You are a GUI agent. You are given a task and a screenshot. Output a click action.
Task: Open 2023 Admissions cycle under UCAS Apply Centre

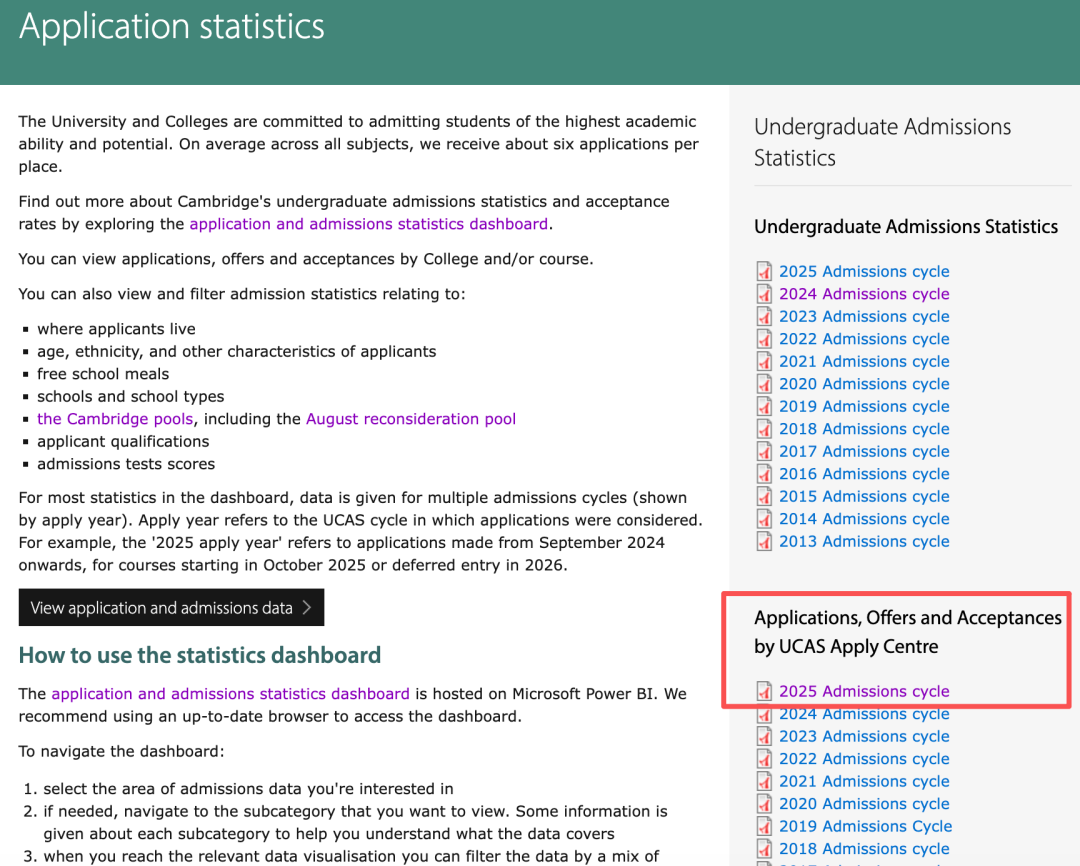click(864, 736)
